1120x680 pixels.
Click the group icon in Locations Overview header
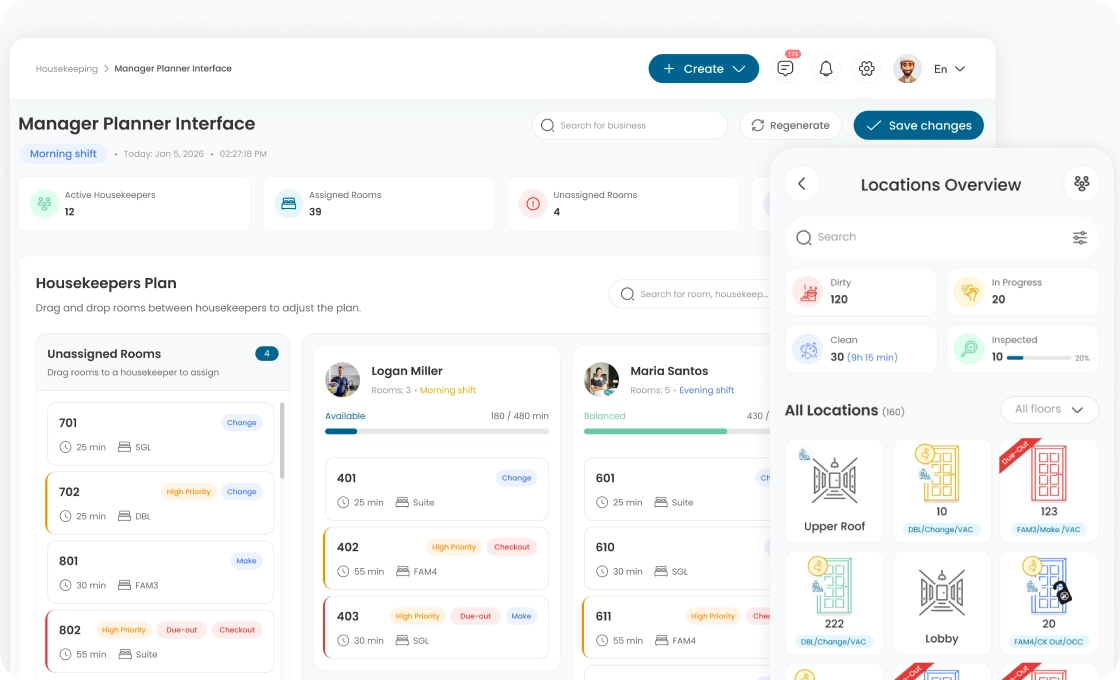click(1081, 184)
